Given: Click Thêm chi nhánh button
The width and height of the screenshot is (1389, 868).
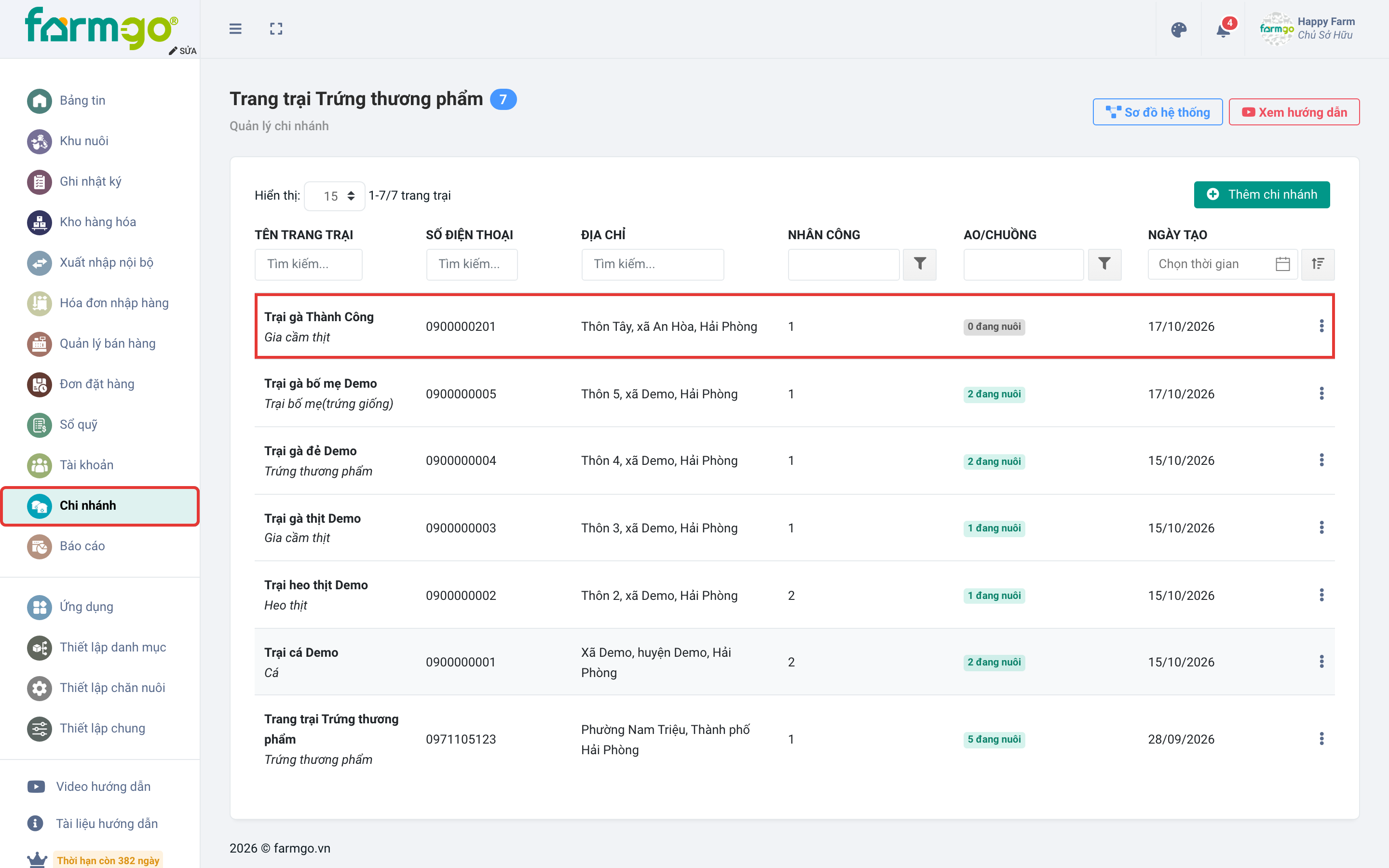Looking at the screenshot, I should 1262,195.
